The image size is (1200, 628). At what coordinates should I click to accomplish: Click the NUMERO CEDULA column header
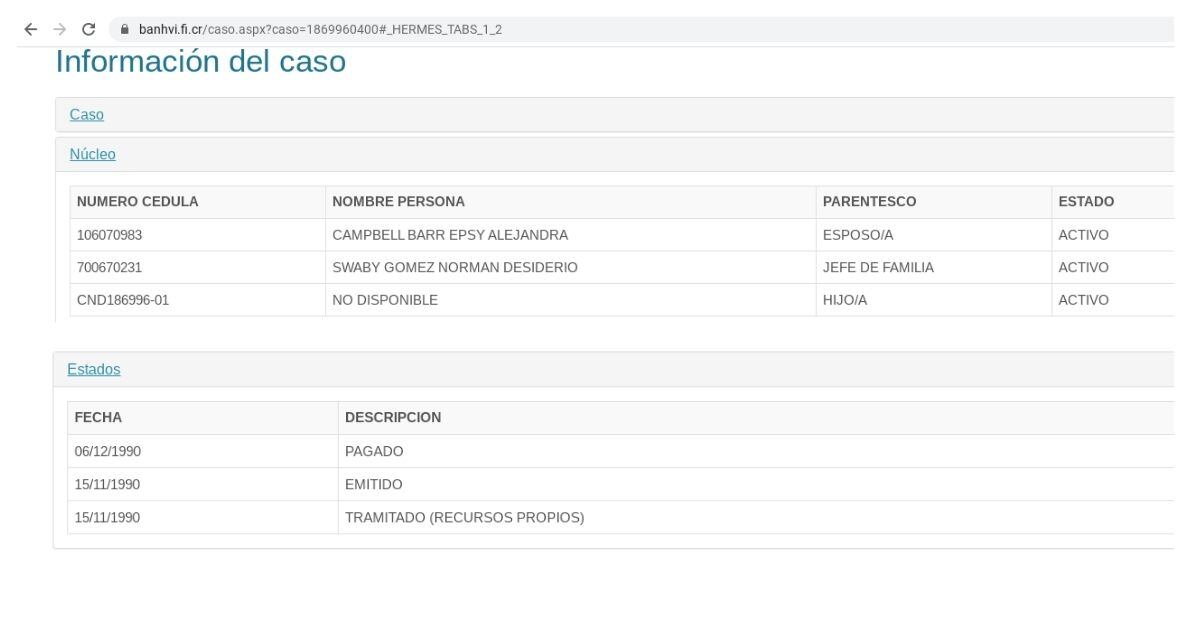click(x=137, y=202)
